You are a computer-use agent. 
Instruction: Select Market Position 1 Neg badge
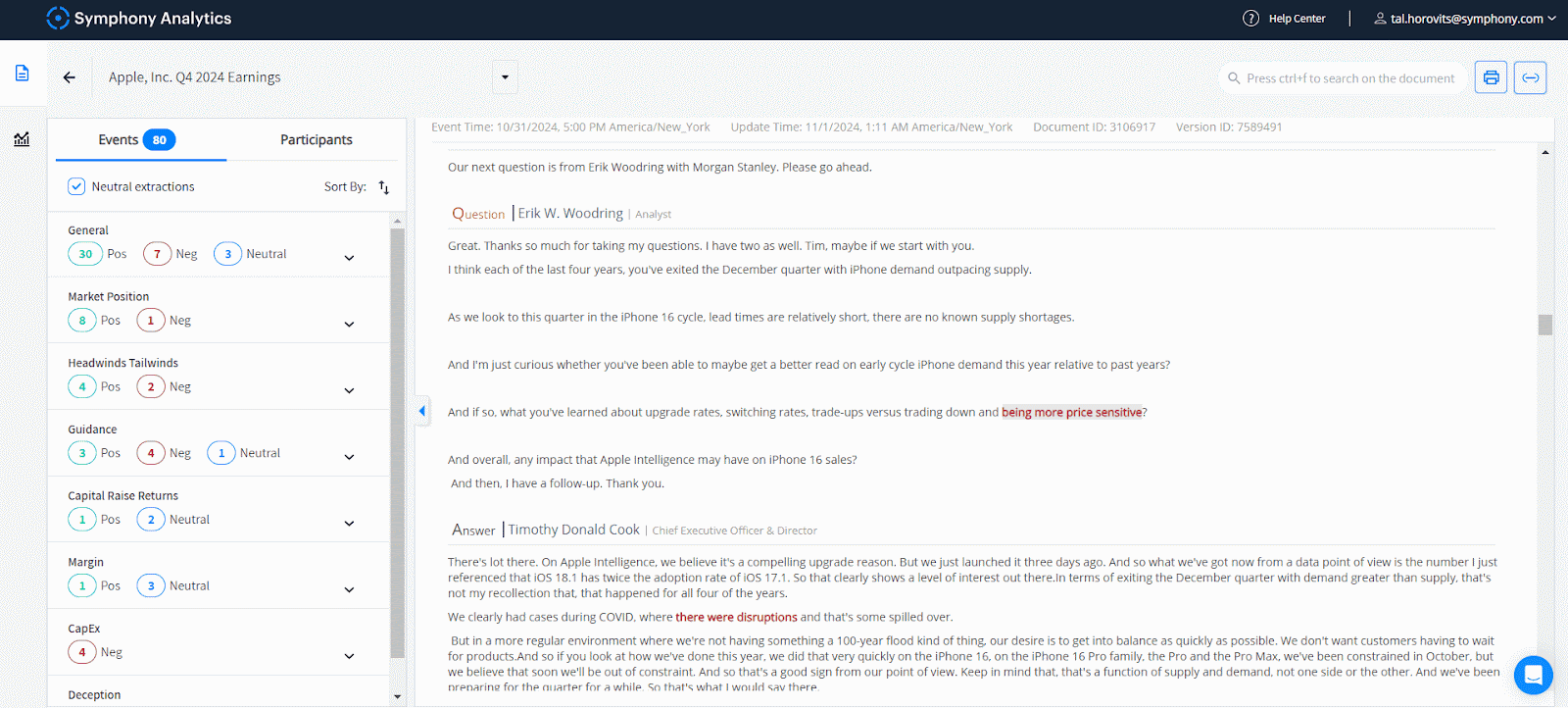(151, 321)
